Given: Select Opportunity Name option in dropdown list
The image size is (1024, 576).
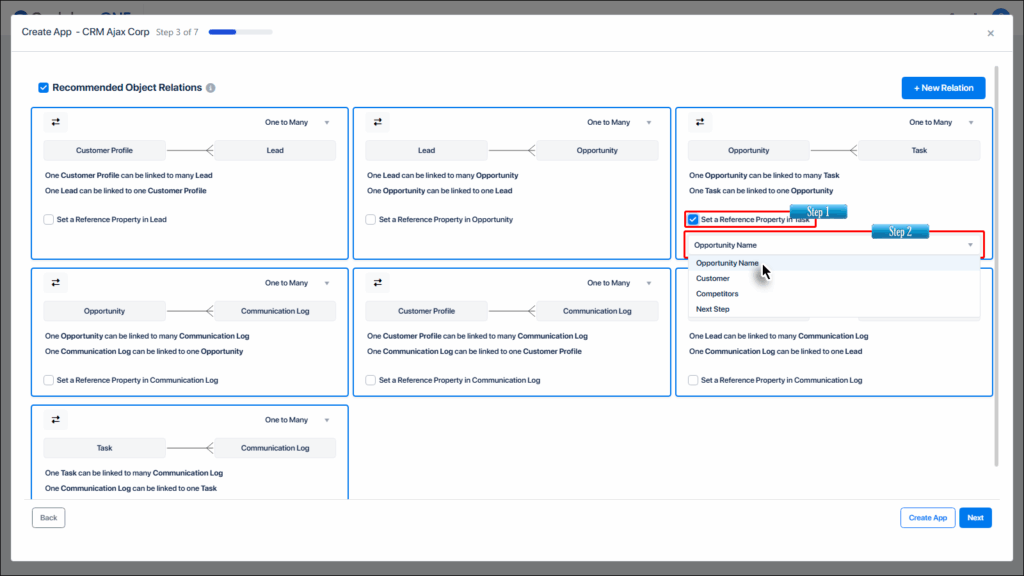Looking at the screenshot, I should [x=834, y=263].
